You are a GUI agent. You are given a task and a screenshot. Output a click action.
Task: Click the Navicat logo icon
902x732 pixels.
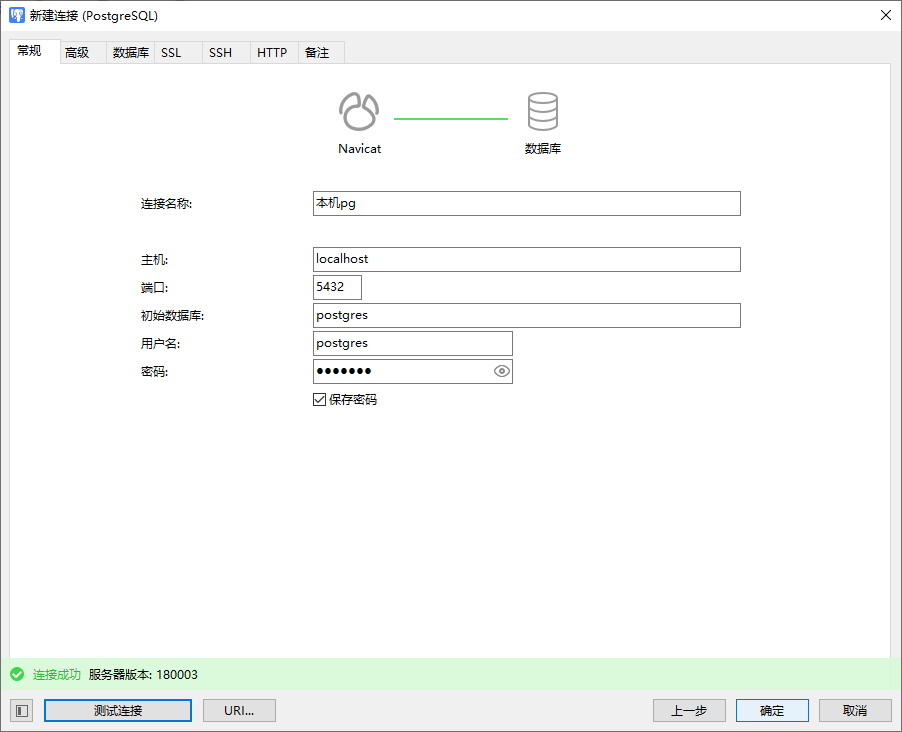tap(359, 111)
